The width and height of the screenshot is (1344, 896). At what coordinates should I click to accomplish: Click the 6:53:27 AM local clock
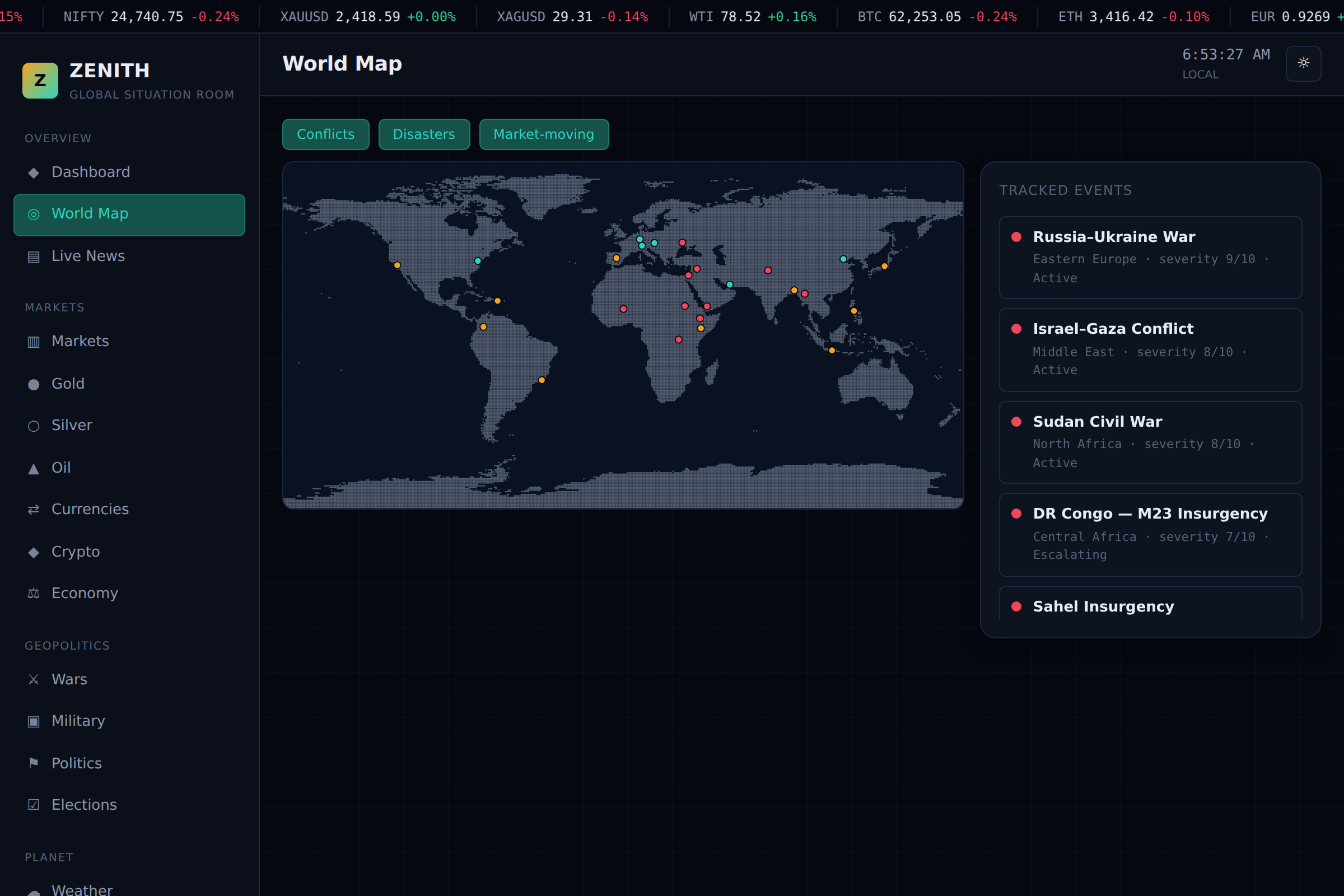(1226, 55)
